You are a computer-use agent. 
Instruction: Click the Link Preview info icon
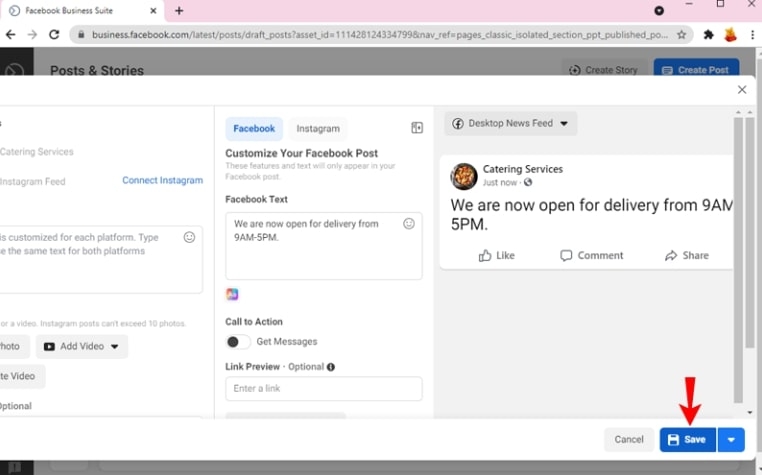click(331, 367)
